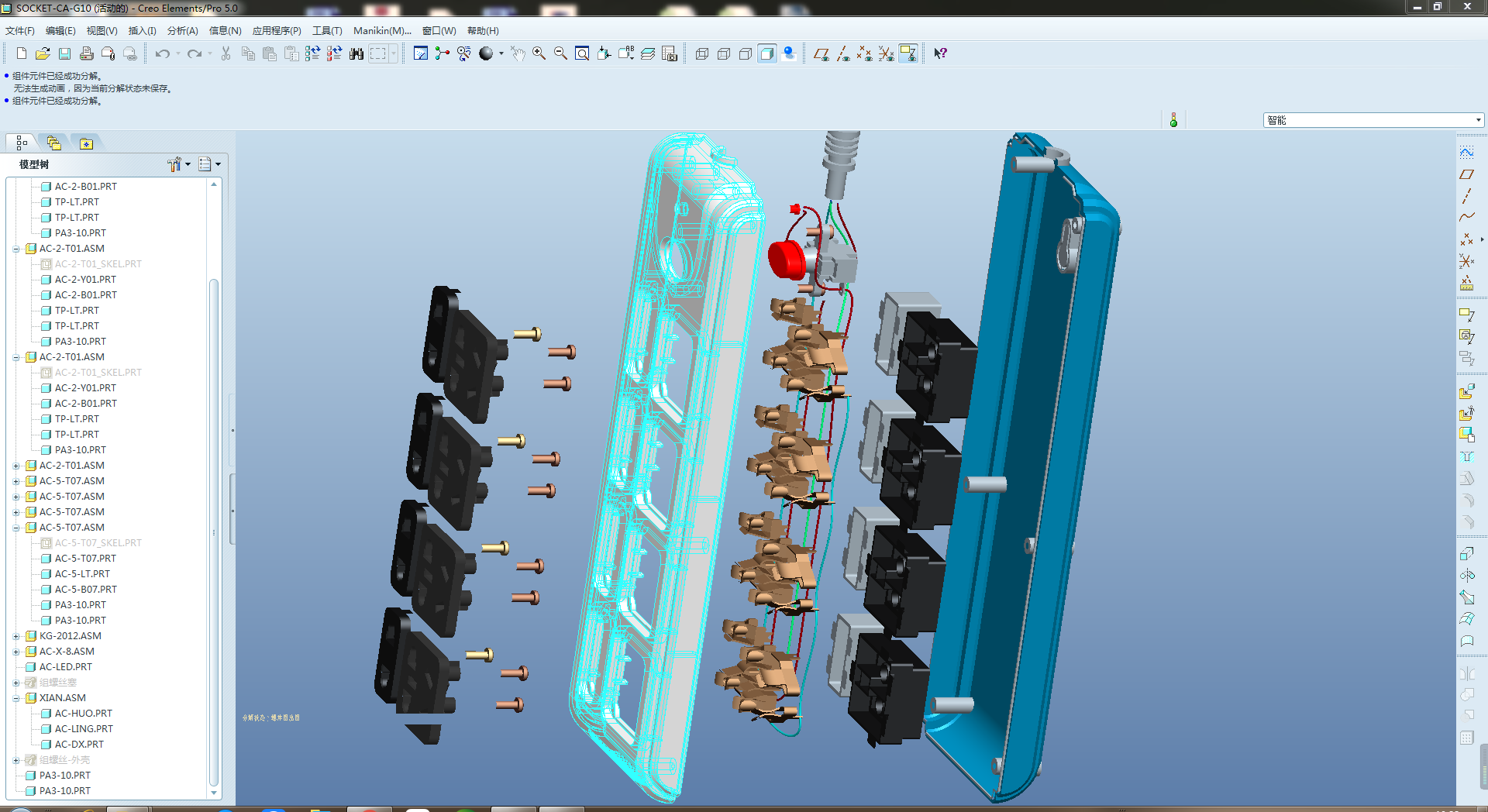Click the Print icon in toolbar
The image size is (1488, 812).
point(87,53)
